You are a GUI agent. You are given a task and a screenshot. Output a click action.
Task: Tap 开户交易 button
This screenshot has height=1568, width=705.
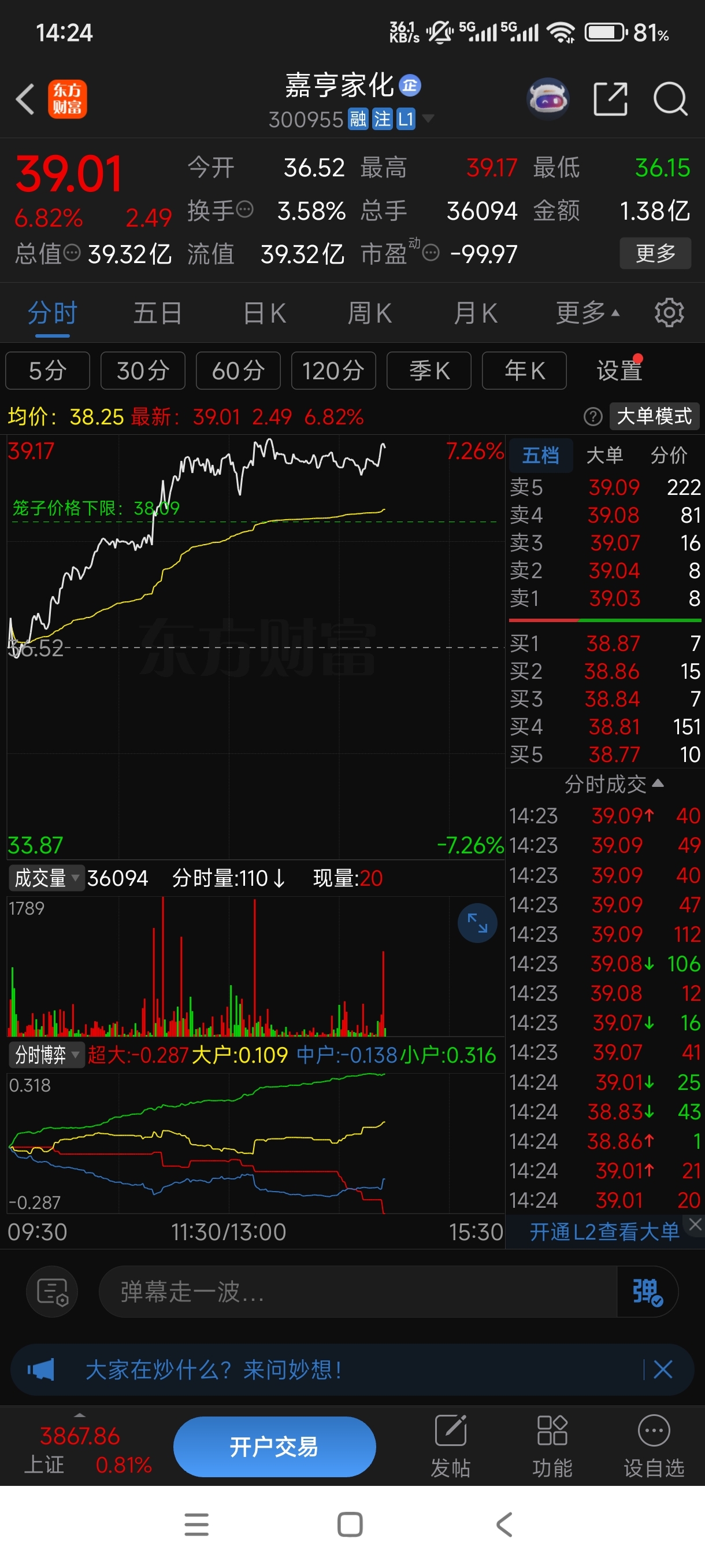tap(274, 1446)
